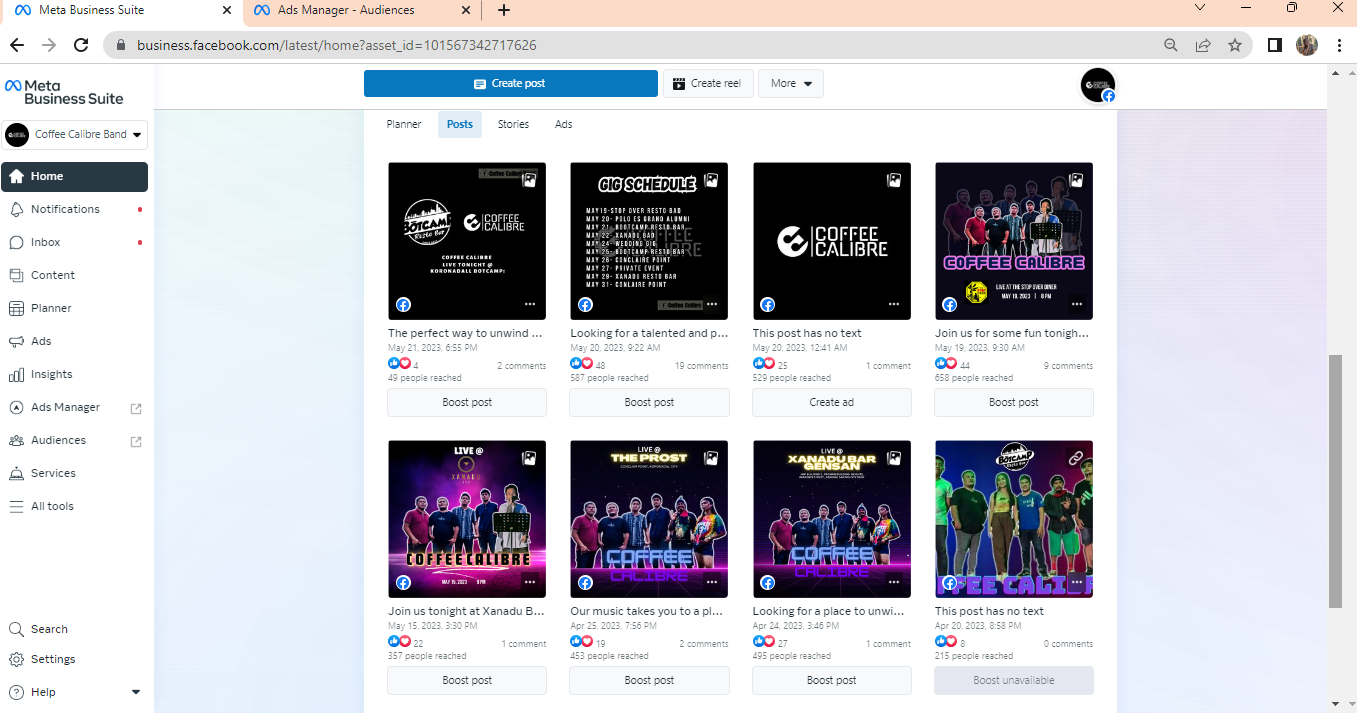Open the Live @ The Prost post thumbnail
The height and width of the screenshot is (713, 1357).
click(649, 519)
